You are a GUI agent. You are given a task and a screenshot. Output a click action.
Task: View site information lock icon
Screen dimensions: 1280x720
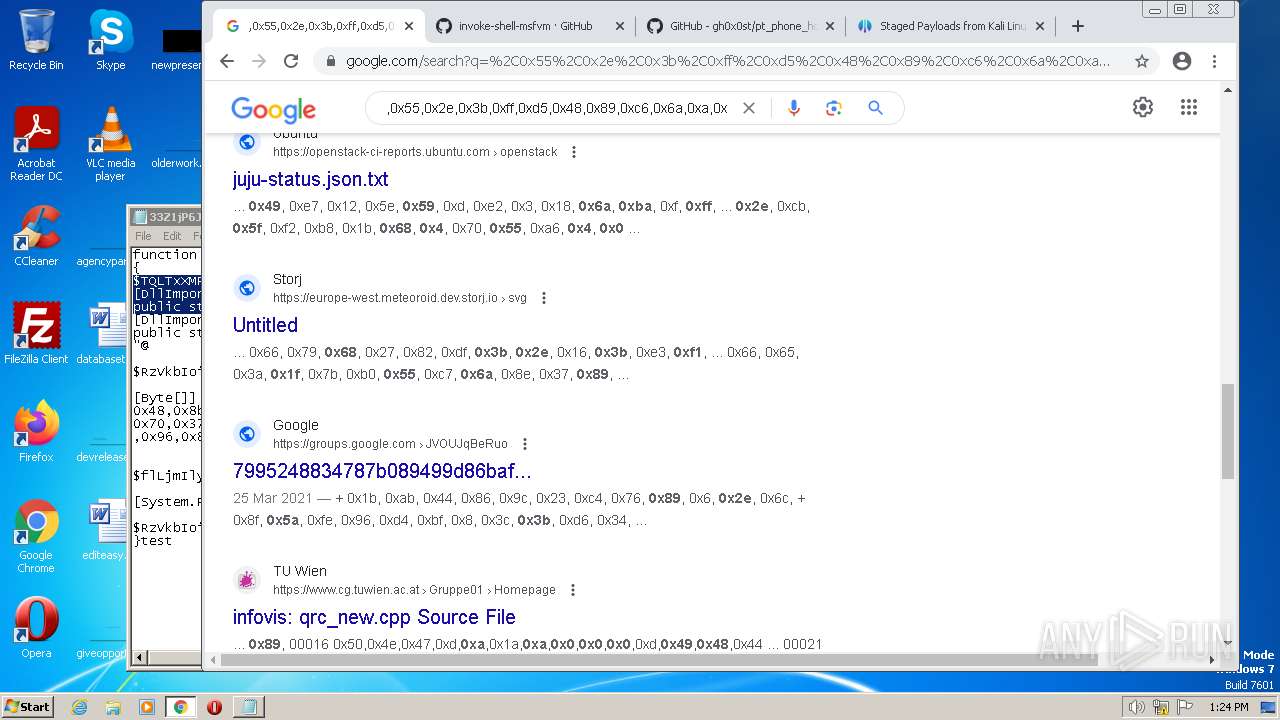pyautogui.click(x=330, y=61)
